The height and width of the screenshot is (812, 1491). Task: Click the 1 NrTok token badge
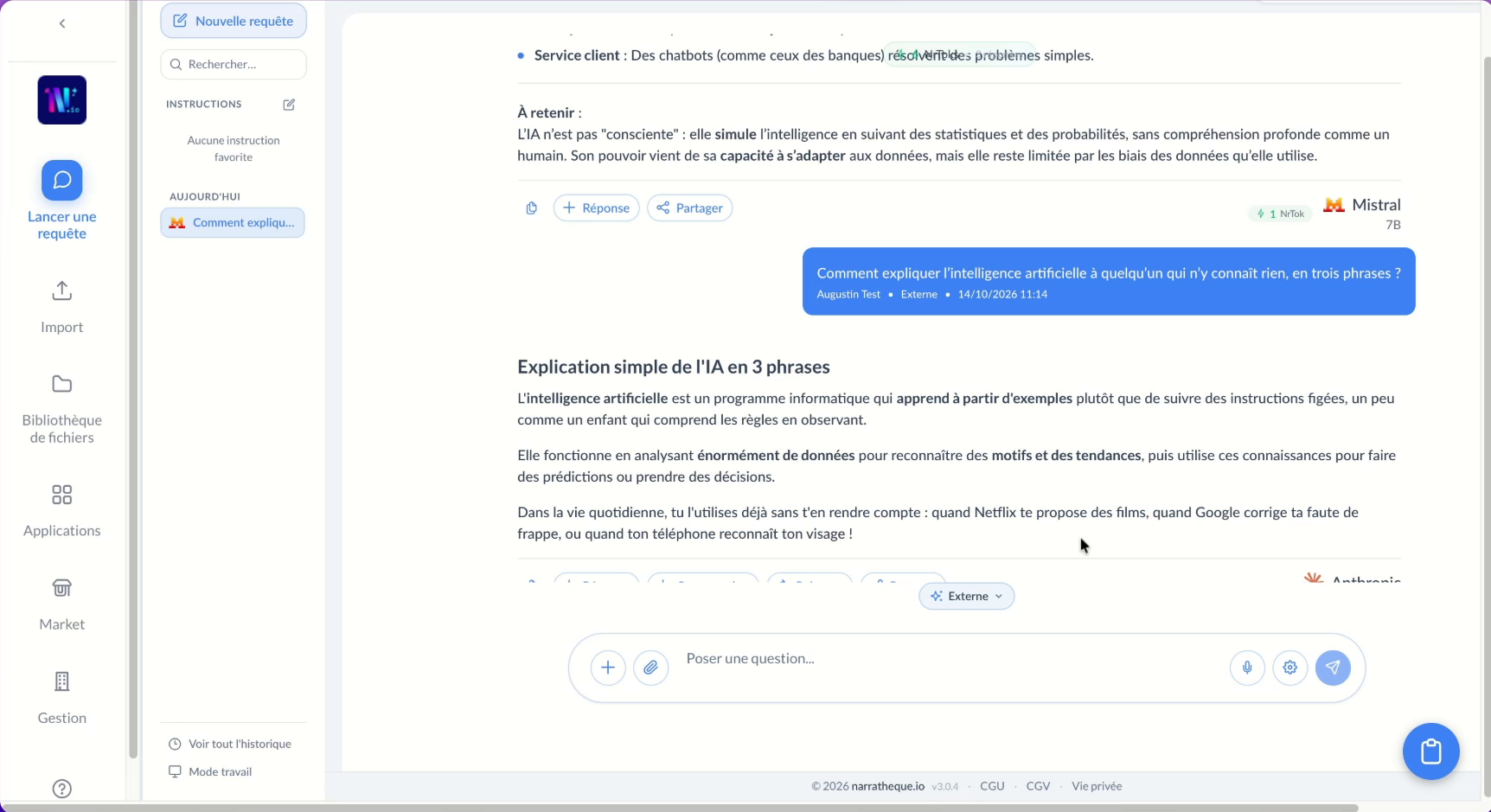point(1280,214)
